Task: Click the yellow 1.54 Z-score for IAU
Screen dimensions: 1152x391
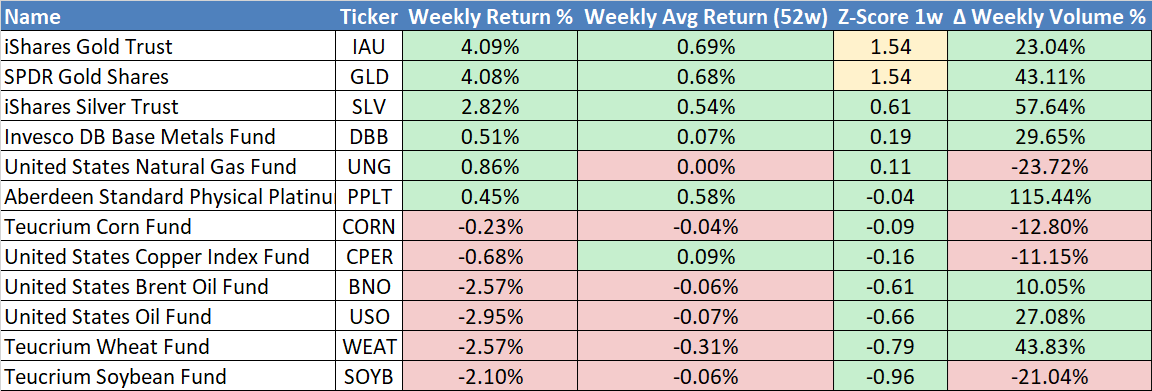Action: point(890,47)
